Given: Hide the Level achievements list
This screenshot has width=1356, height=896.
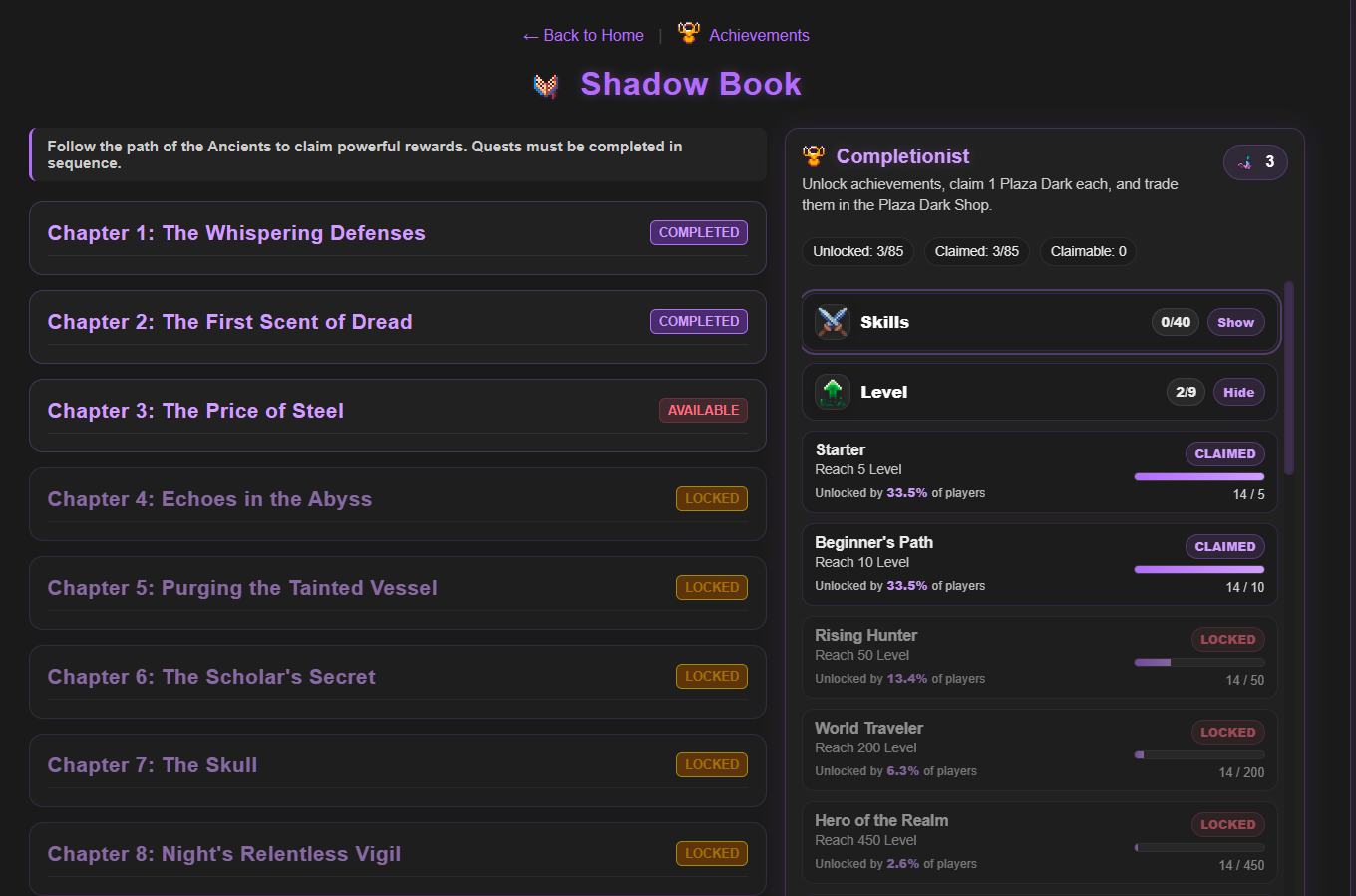Looking at the screenshot, I should [x=1238, y=392].
